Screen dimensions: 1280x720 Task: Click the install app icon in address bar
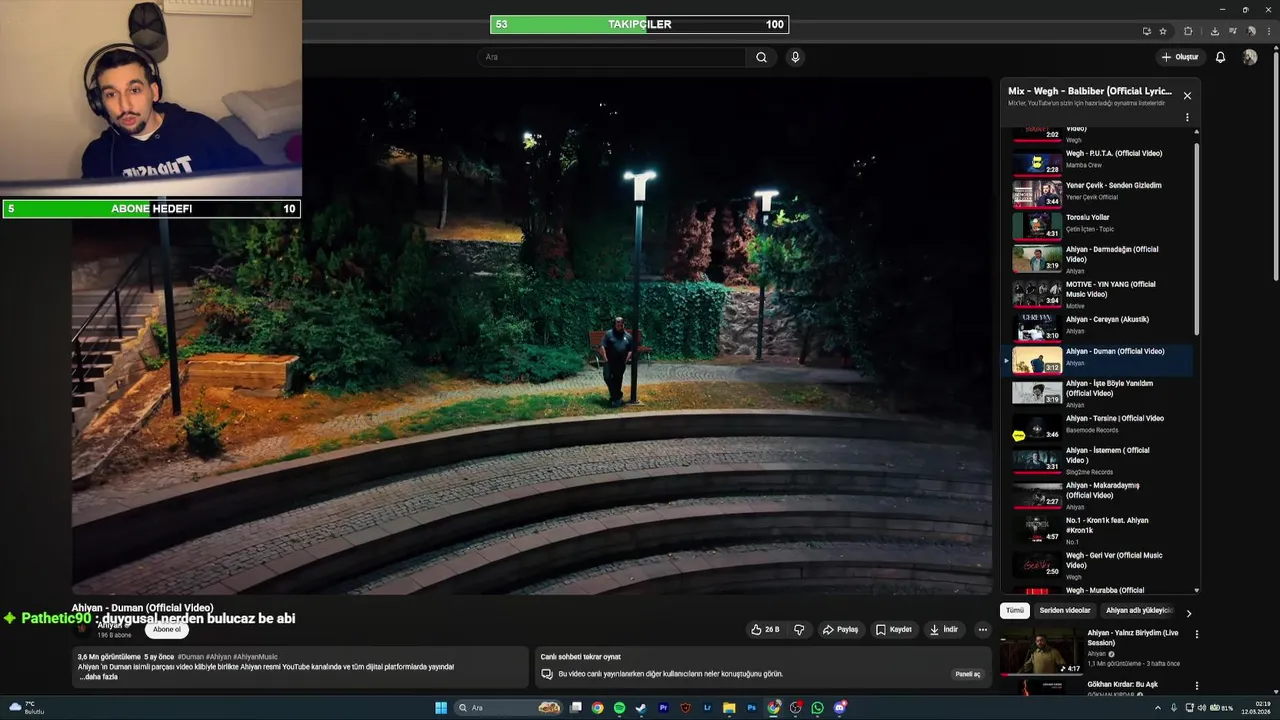(x=1146, y=31)
